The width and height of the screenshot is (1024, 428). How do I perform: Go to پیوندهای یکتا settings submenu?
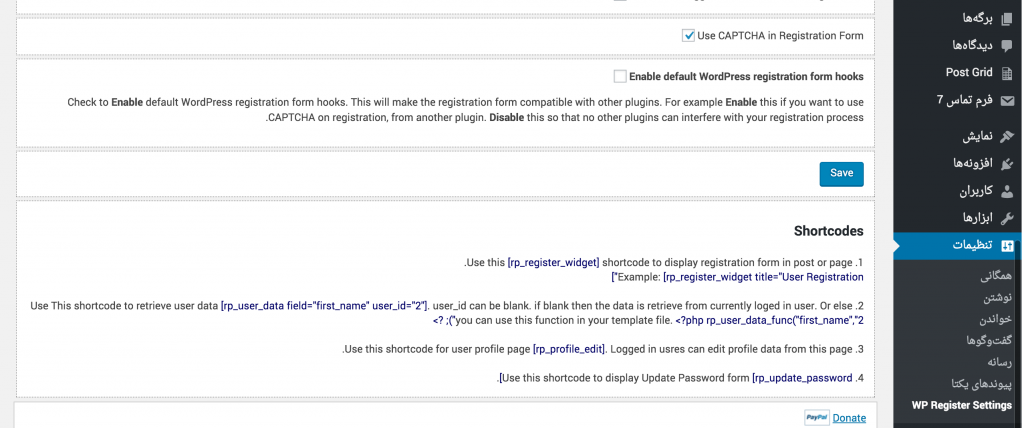click(x=982, y=384)
